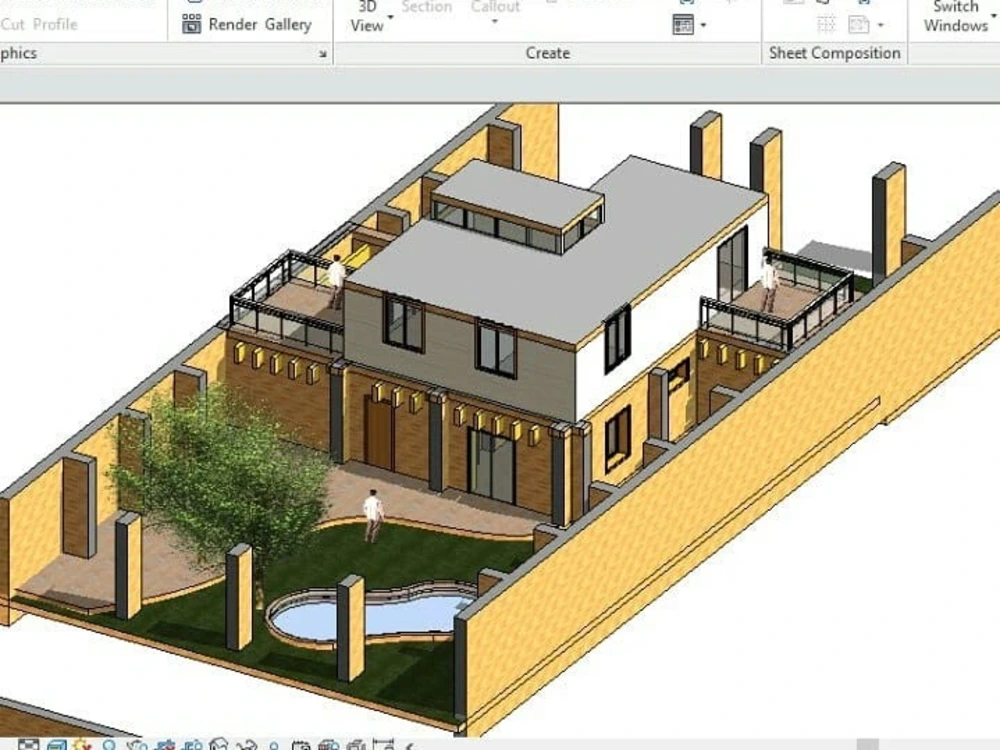Click the Sheet Composition panel label
Image resolution: width=1000 pixels, height=750 pixels.
[x=834, y=53]
